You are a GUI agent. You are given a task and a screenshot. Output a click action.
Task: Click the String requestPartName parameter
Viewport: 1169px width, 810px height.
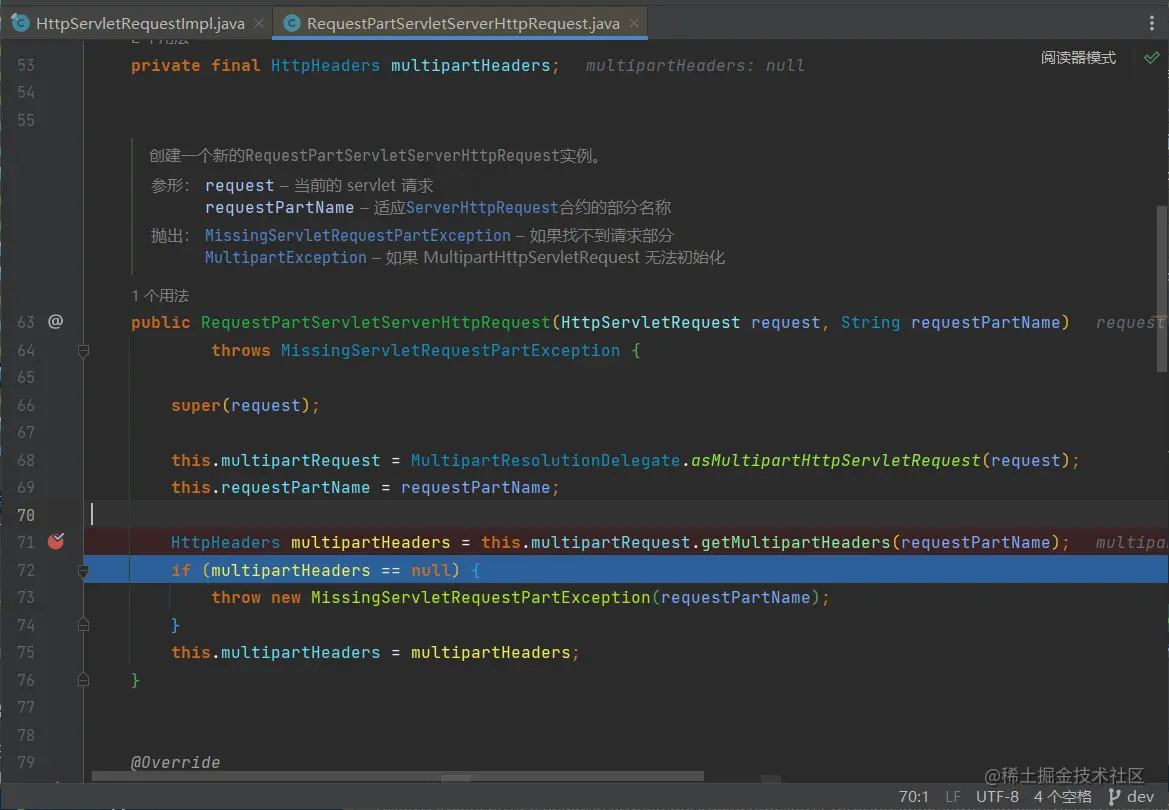[x=950, y=322]
